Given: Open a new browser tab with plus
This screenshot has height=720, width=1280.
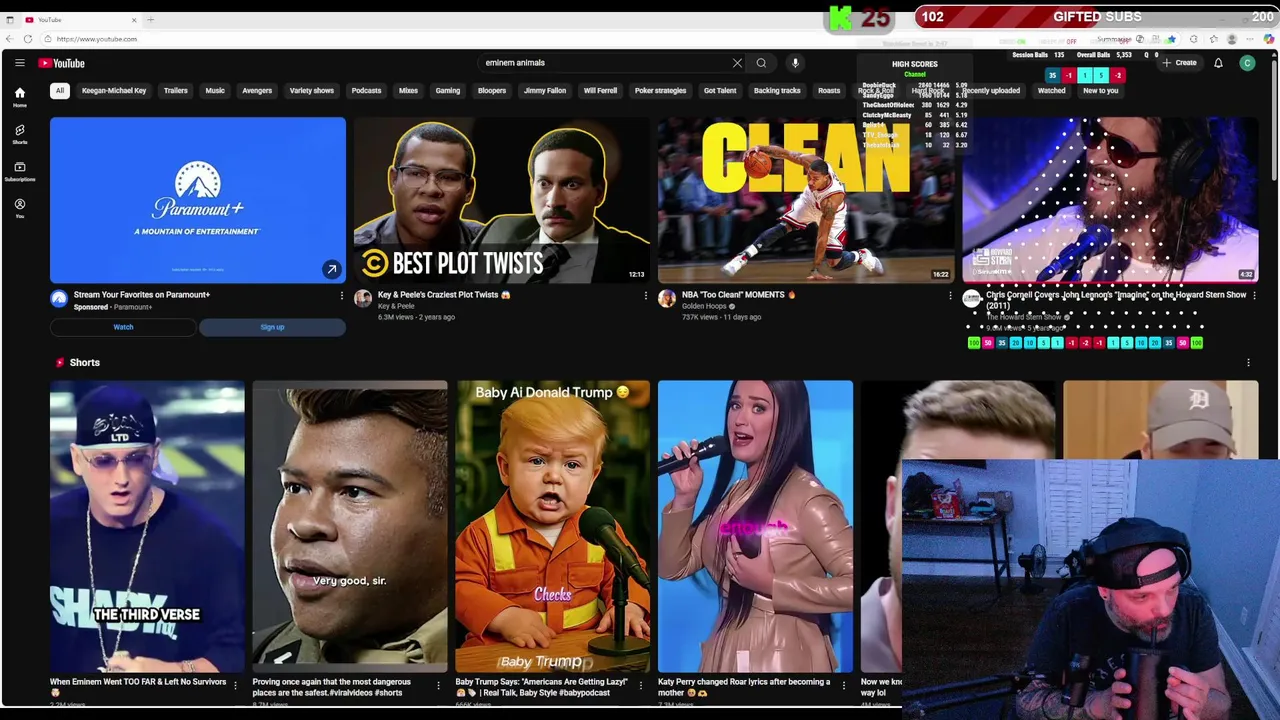Looking at the screenshot, I should click(x=150, y=20).
